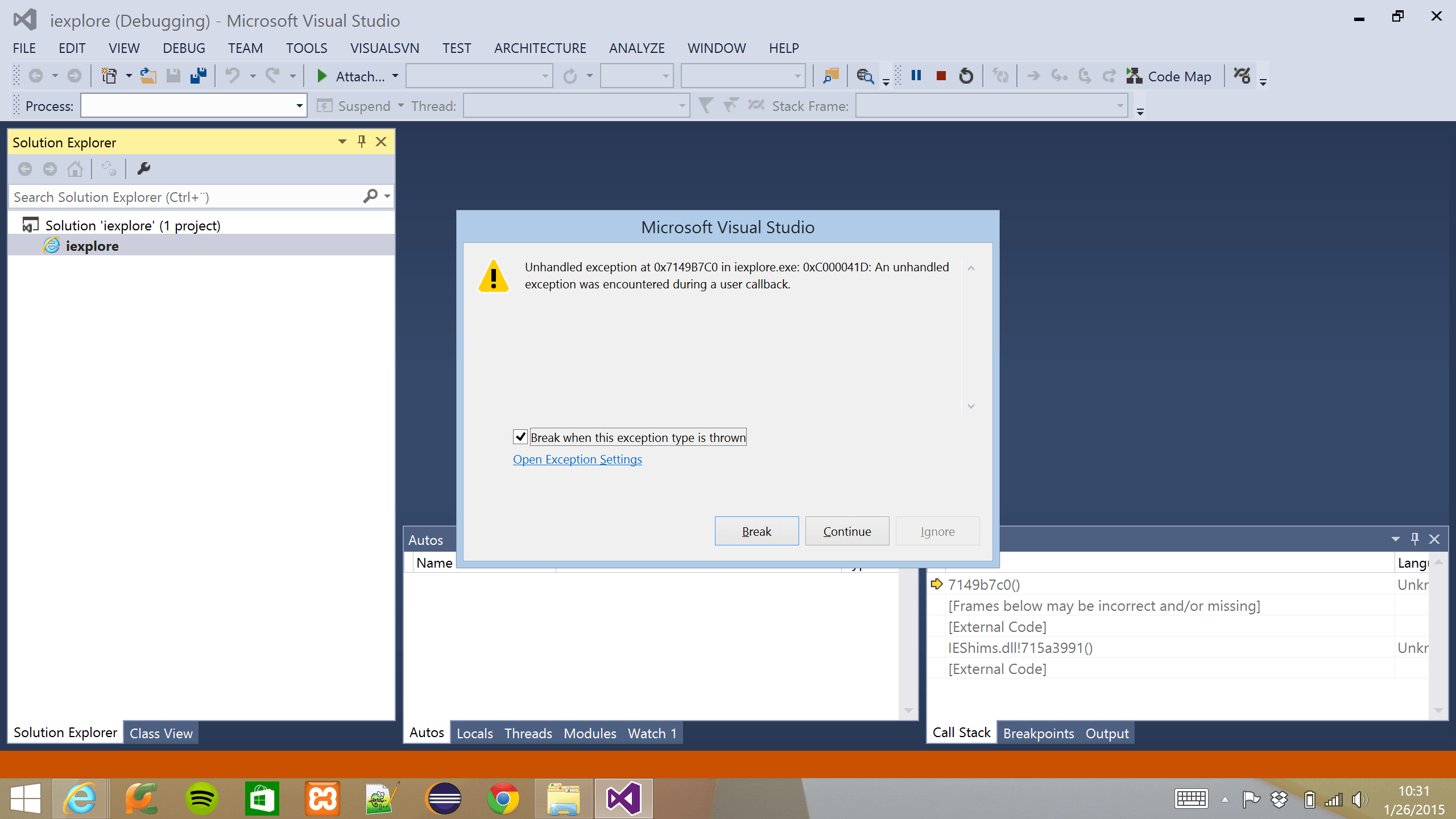
Task: Open Chrome from the taskbar
Action: coord(503,799)
